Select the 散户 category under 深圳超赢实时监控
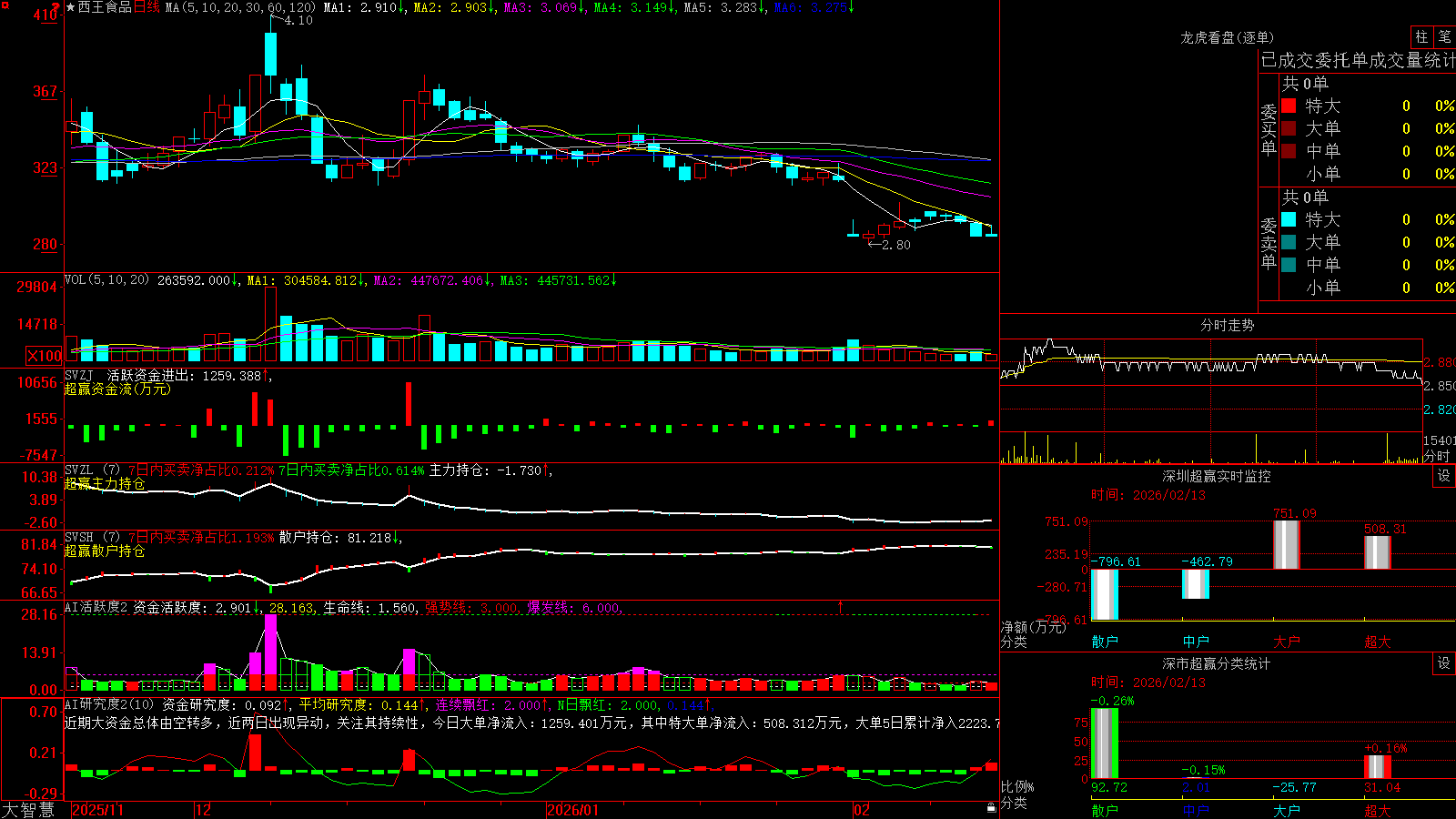Viewport: 1456px width, 819px height. tap(1105, 642)
